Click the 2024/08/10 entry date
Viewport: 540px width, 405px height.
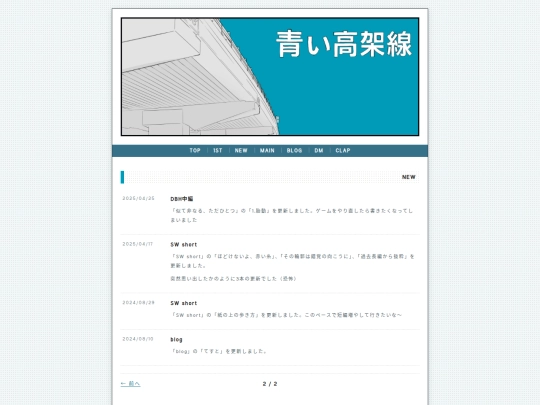click(138, 339)
